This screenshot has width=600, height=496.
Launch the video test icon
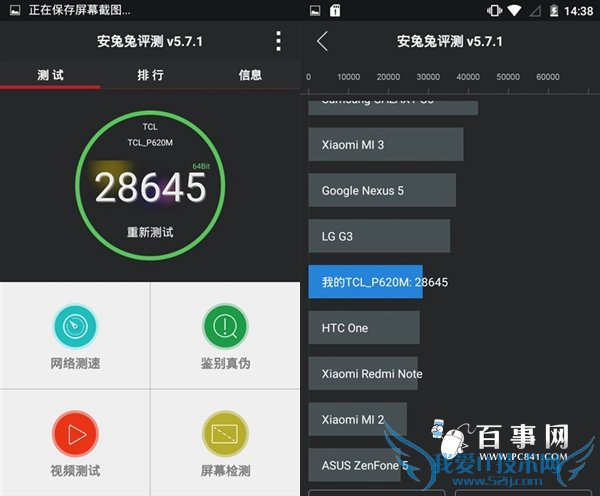pos(75,434)
